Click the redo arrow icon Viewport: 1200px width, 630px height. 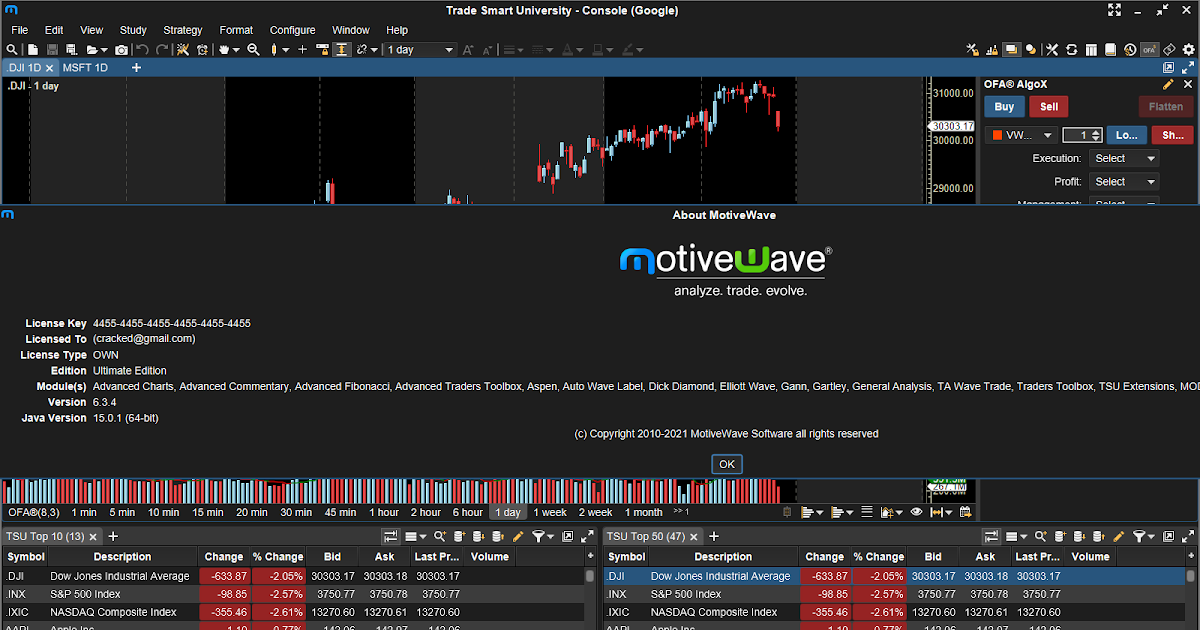162,49
